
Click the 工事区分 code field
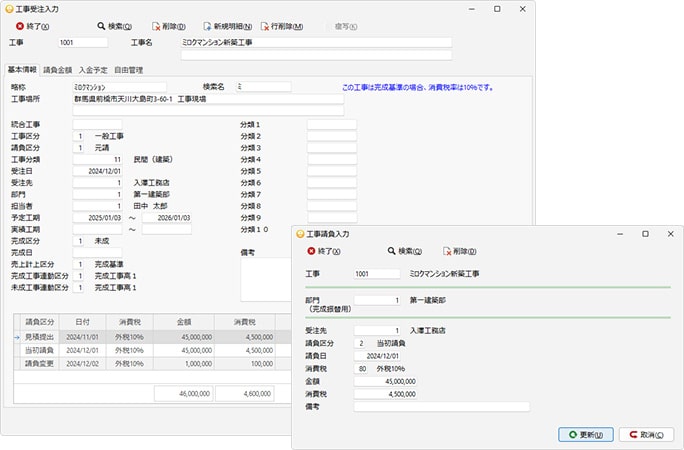[78, 136]
